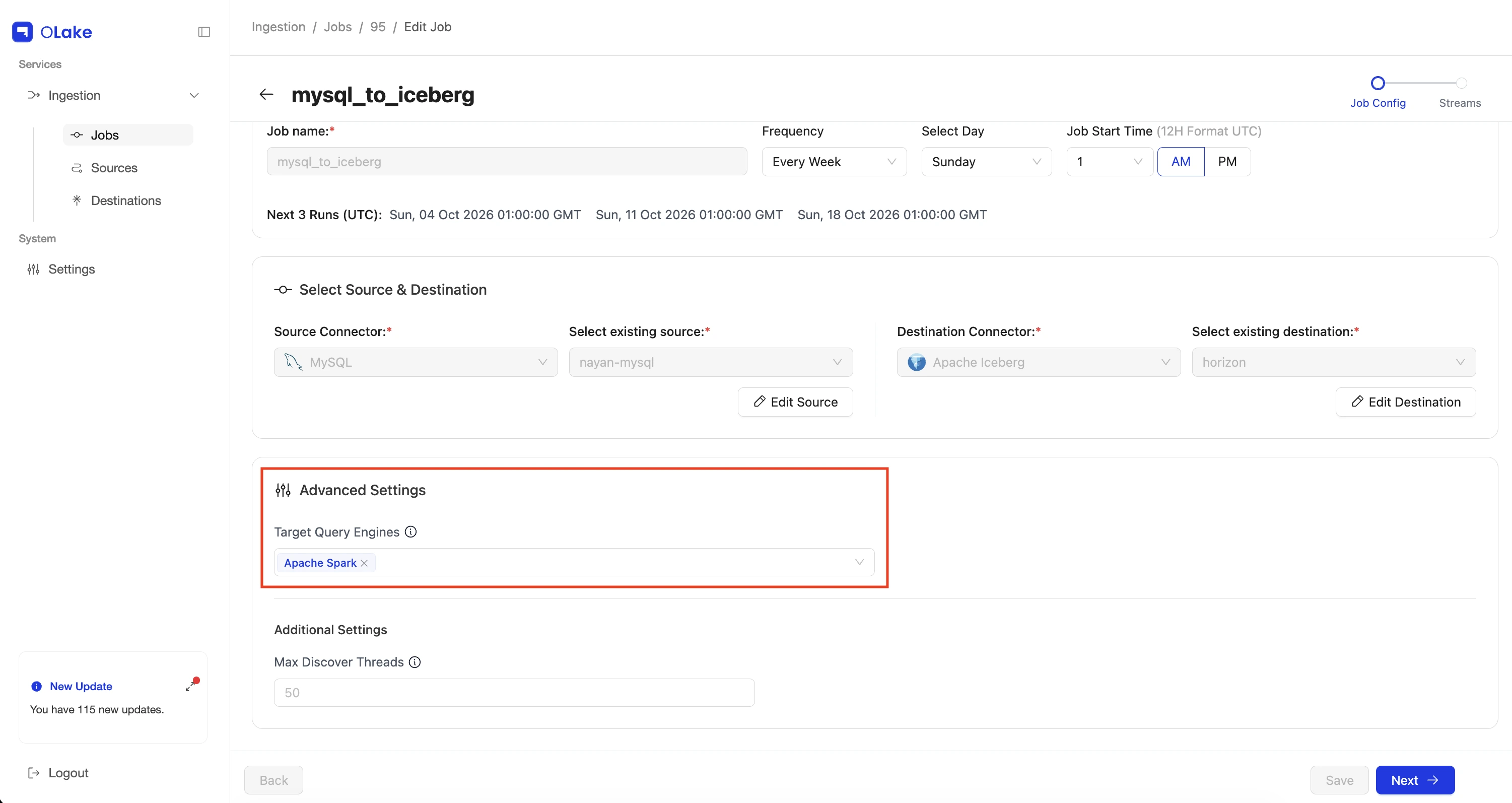Click the Job Config step circle
This screenshot has width=1512, height=803.
[x=1378, y=83]
